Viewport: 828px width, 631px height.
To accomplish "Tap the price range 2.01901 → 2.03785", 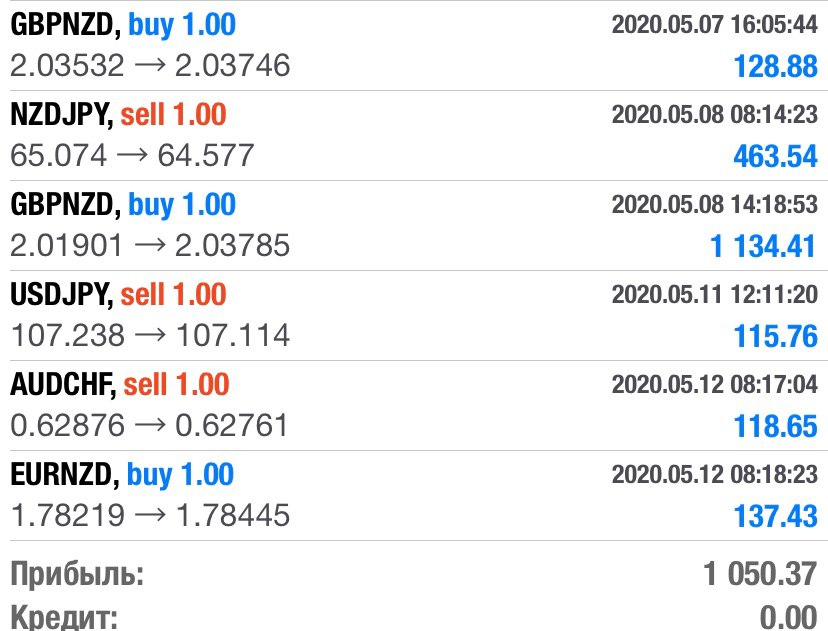I will tap(150, 246).
